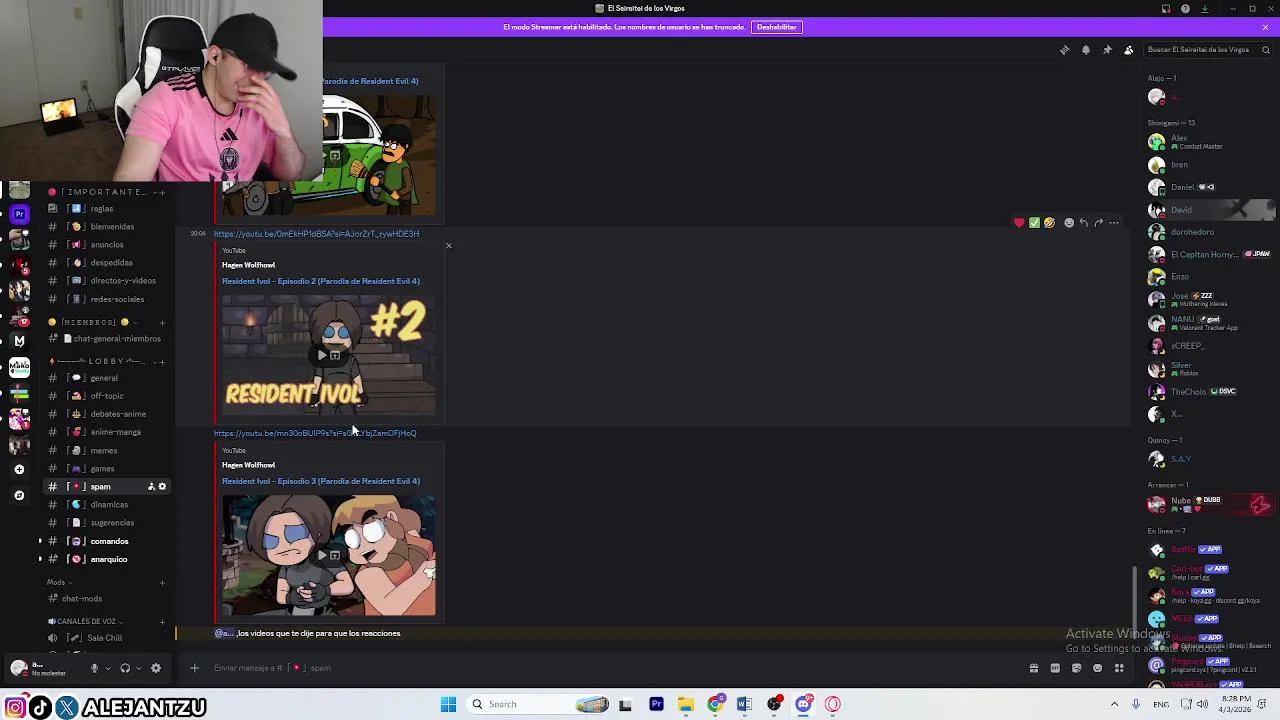Create invite for spam channel
The image size is (1280, 720).
pyautogui.click(x=151, y=487)
